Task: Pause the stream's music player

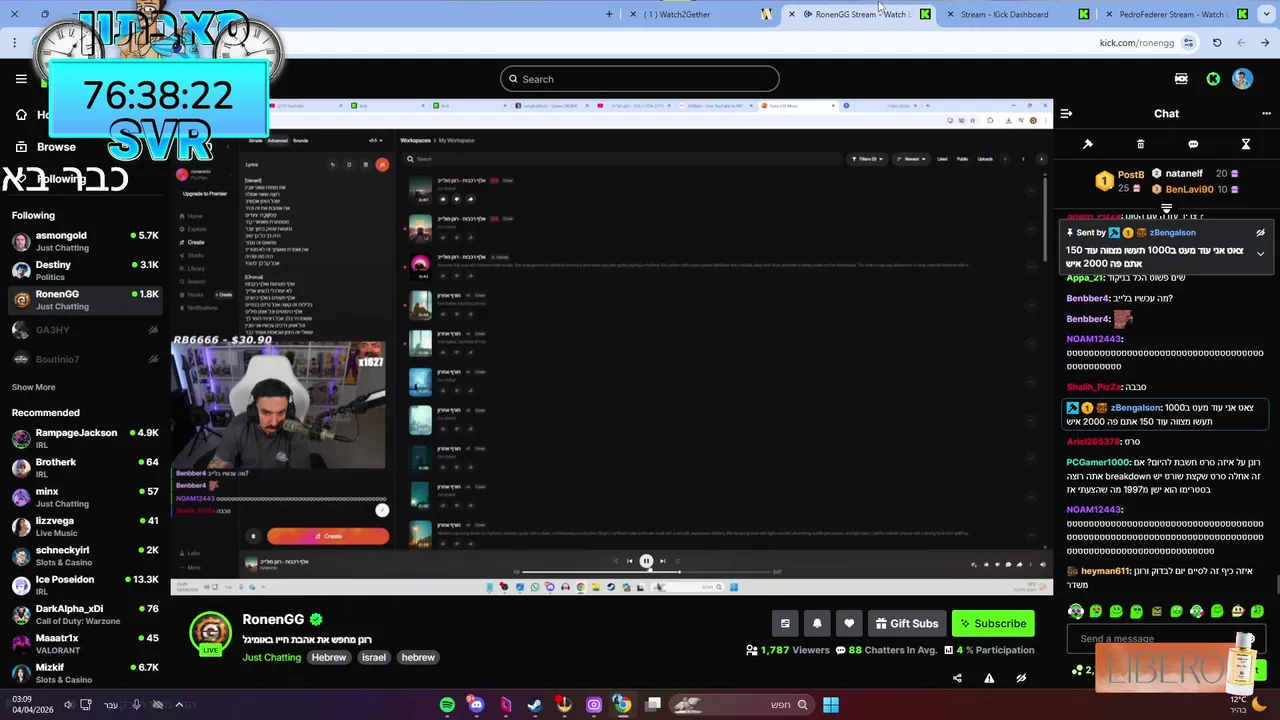Action: click(x=646, y=561)
